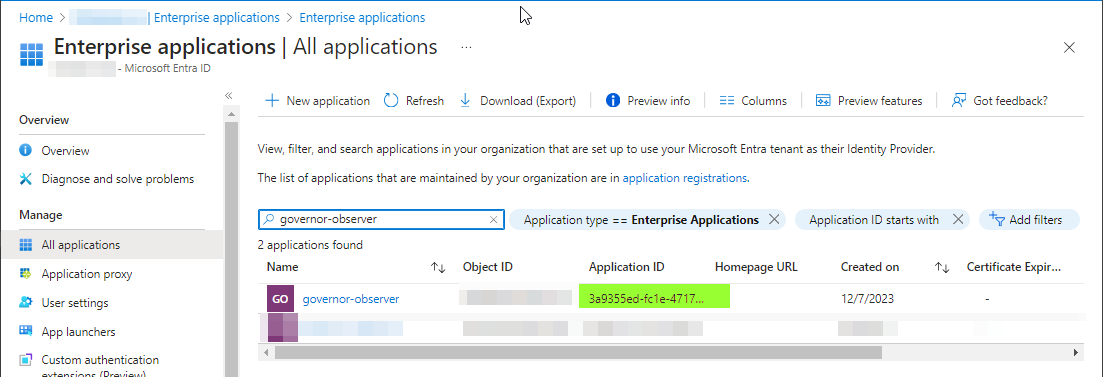Click the Got feedback person icon
The width and height of the screenshot is (1103, 377).
pos(958,101)
